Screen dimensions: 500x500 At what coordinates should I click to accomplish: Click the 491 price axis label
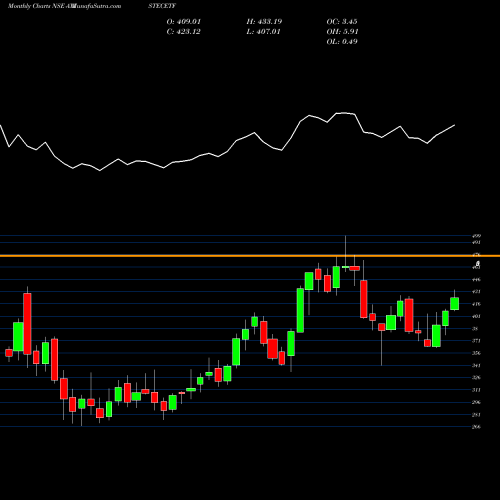tap(476, 242)
